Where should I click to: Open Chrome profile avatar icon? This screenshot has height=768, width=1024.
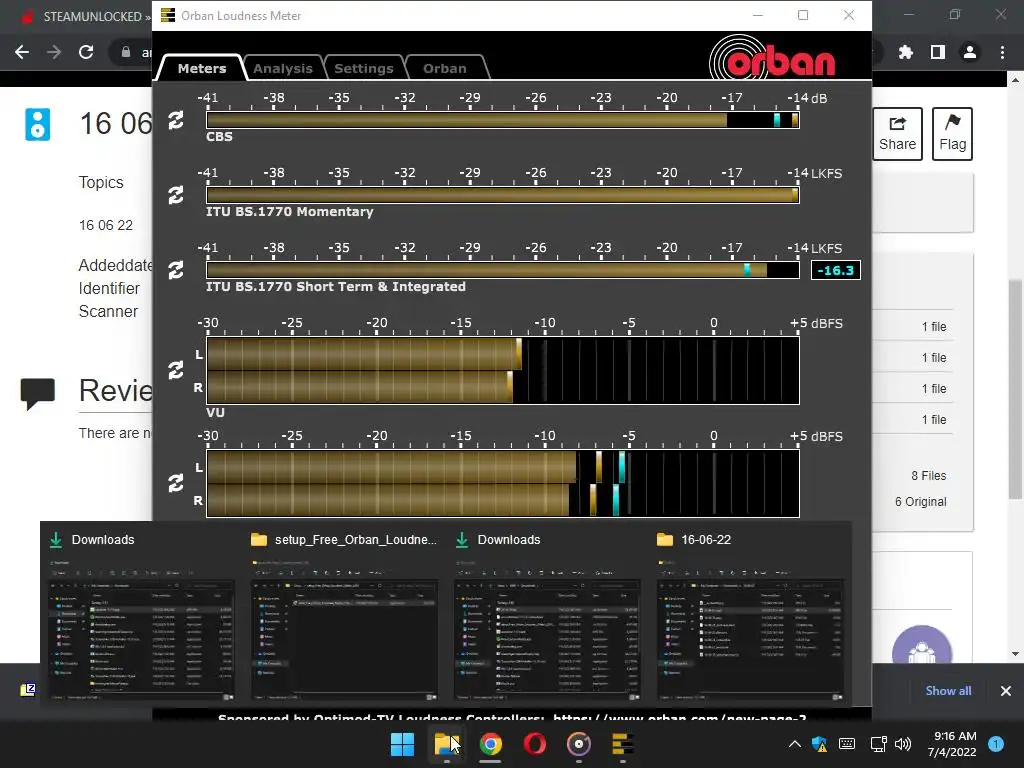(970, 52)
